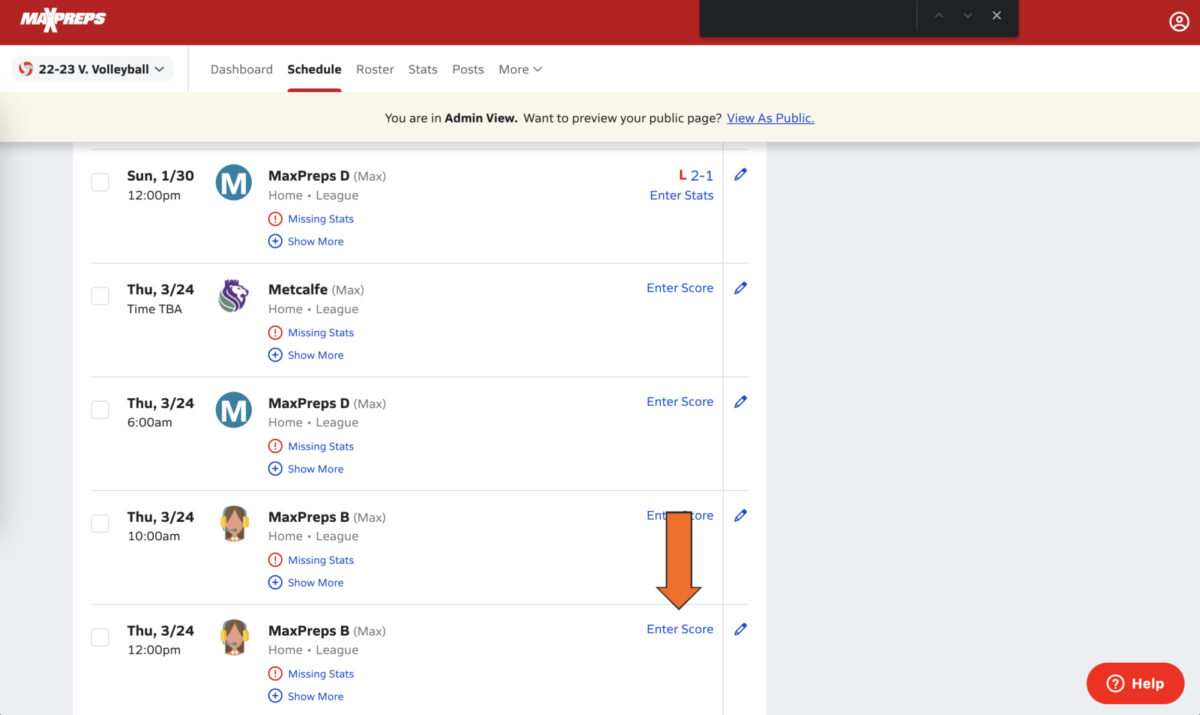Open Missing Stats on Metcalfe game
This screenshot has width=1200, height=715.
pos(311,333)
